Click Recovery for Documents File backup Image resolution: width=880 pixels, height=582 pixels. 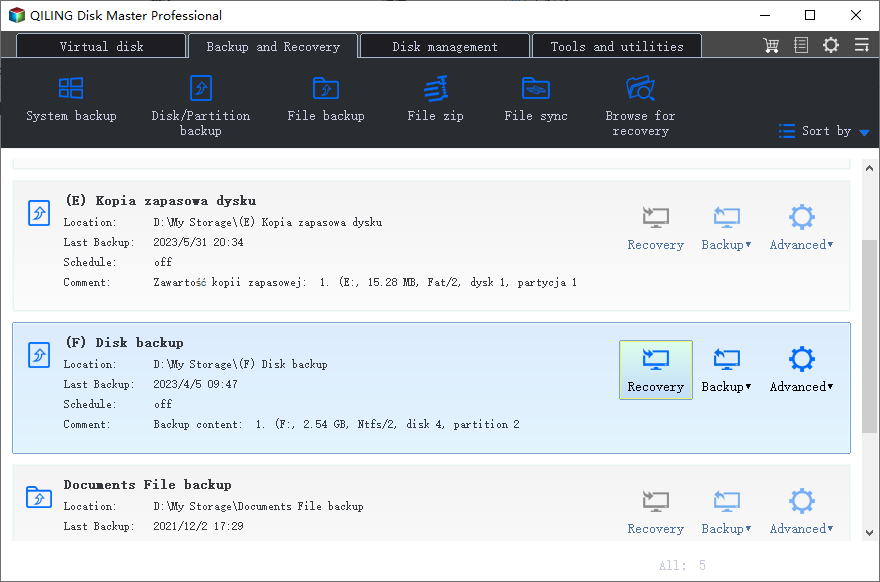point(656,512)
